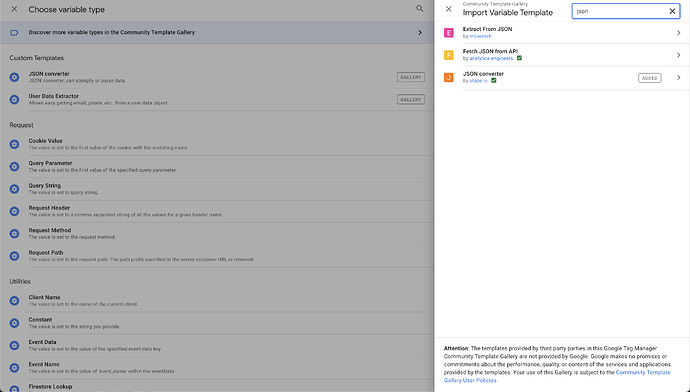Open Extract From JSON template result
Image resolution: width=690 pixels, height=392 pixels.
tap(562, 33)
